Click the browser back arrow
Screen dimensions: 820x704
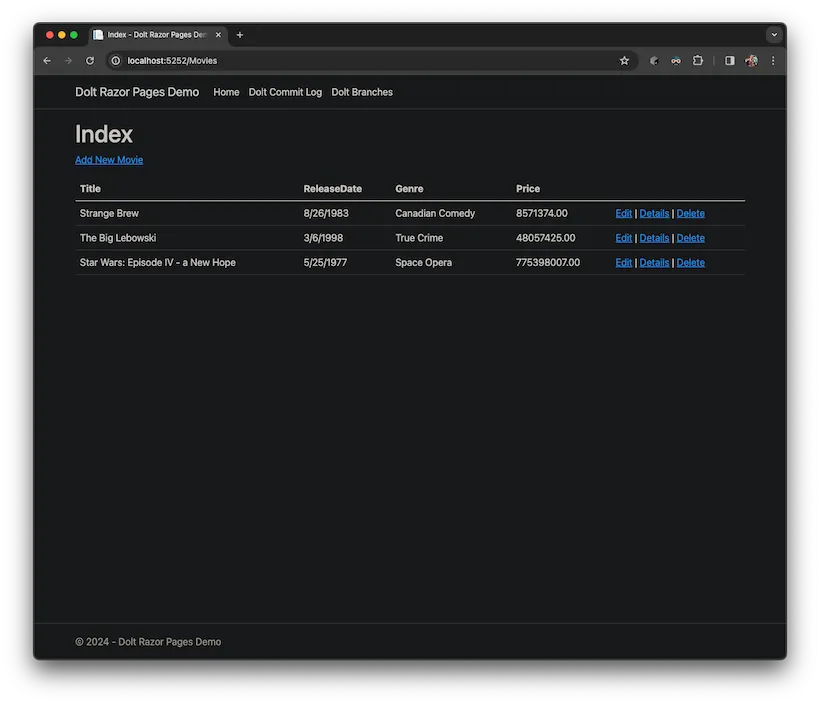click(x=47, y=61)
